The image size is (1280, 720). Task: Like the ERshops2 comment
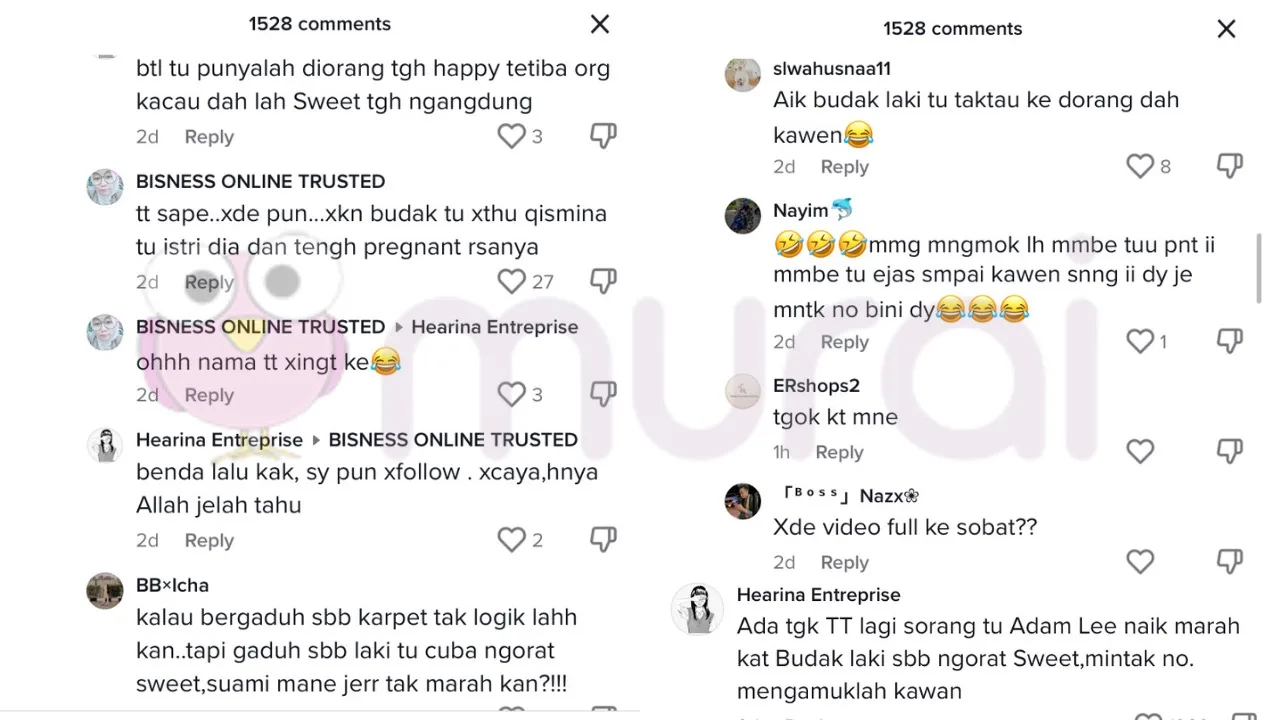point(1140,452)
